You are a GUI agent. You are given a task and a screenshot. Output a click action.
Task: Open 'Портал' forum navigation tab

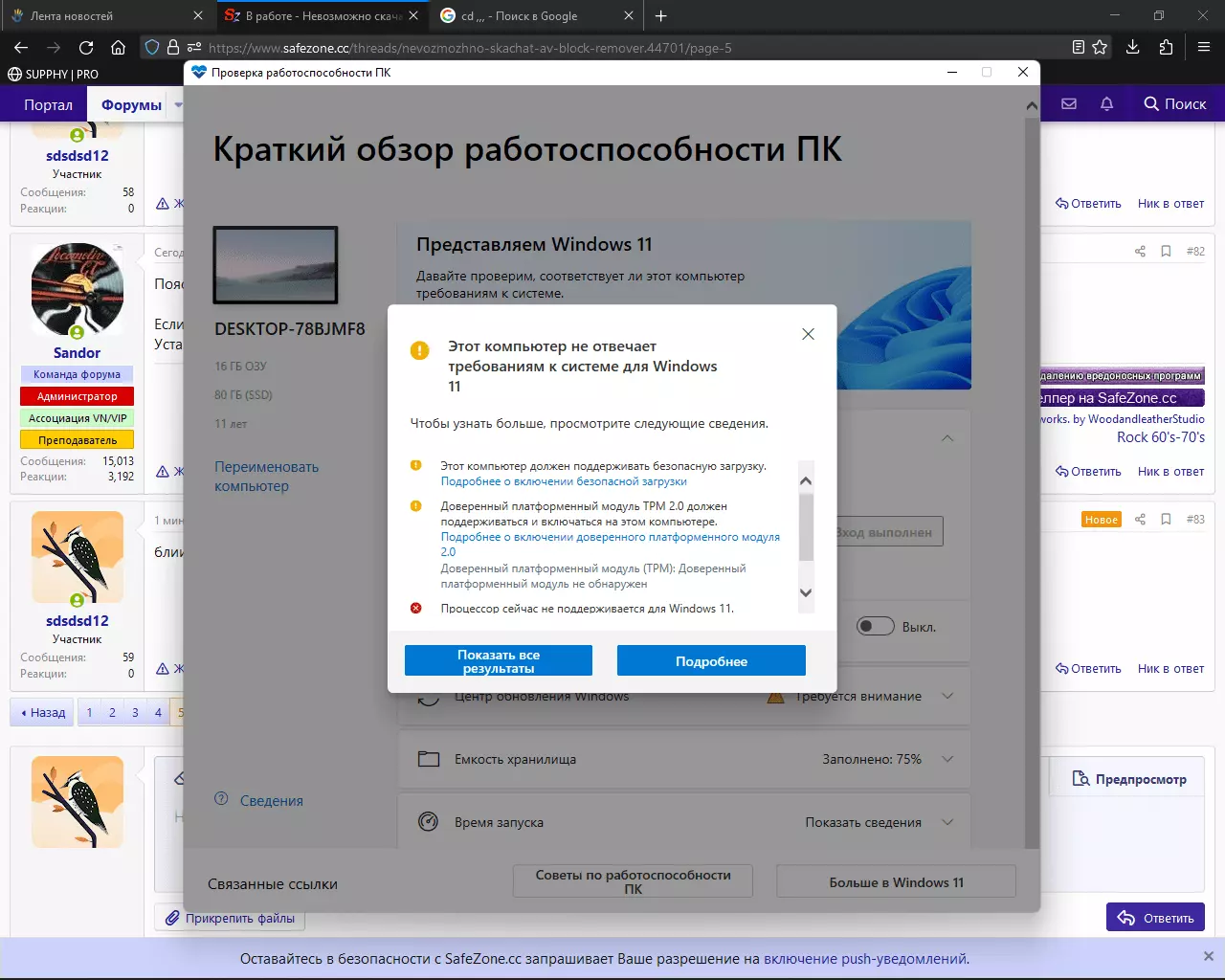coord(48,104)
